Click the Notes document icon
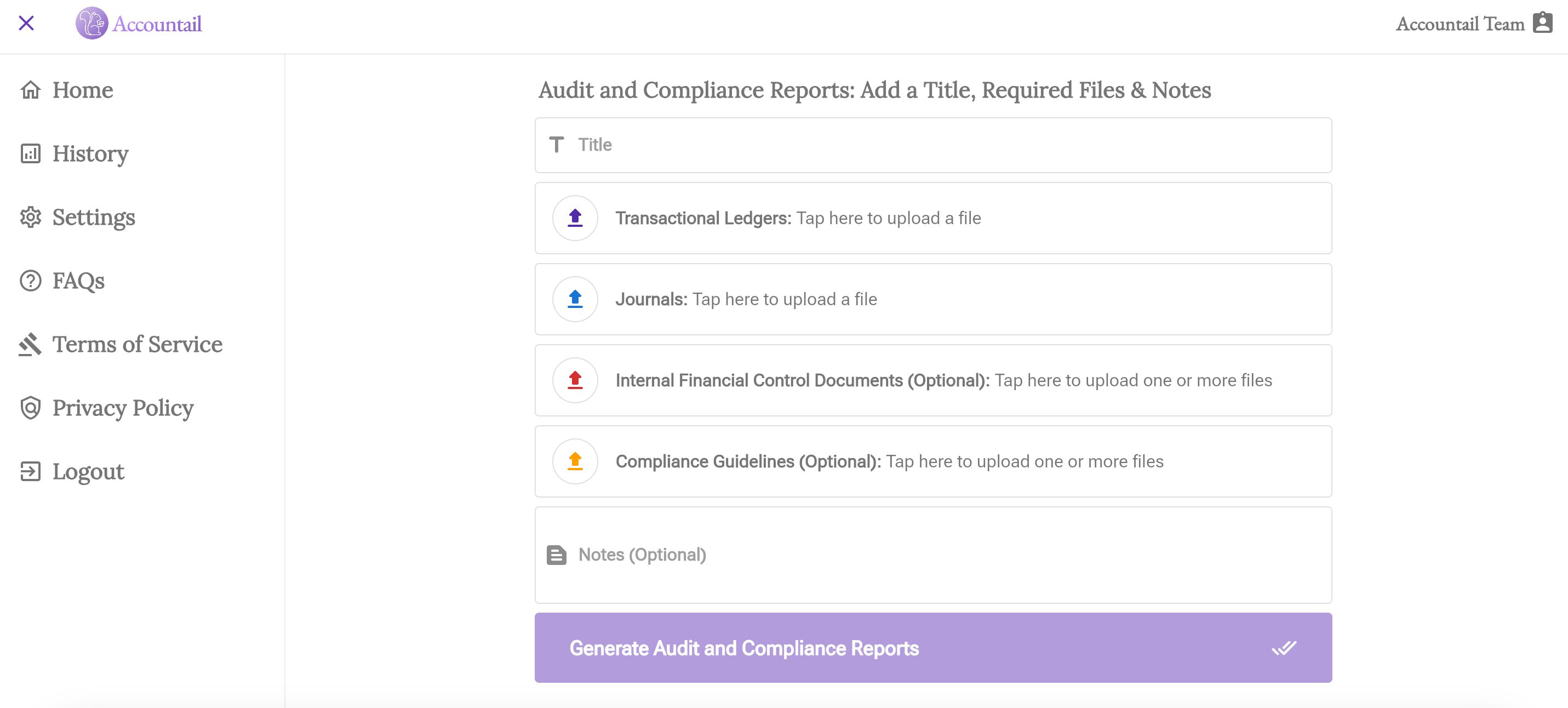 pyautogui.click(x=557, y=555)
